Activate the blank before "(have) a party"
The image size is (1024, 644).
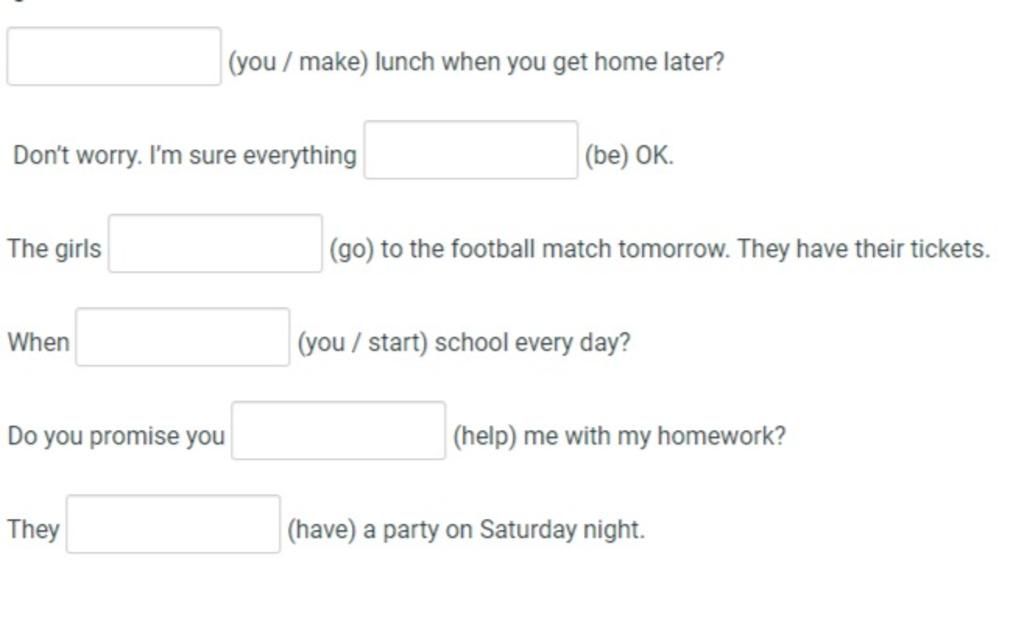(174, 524)
